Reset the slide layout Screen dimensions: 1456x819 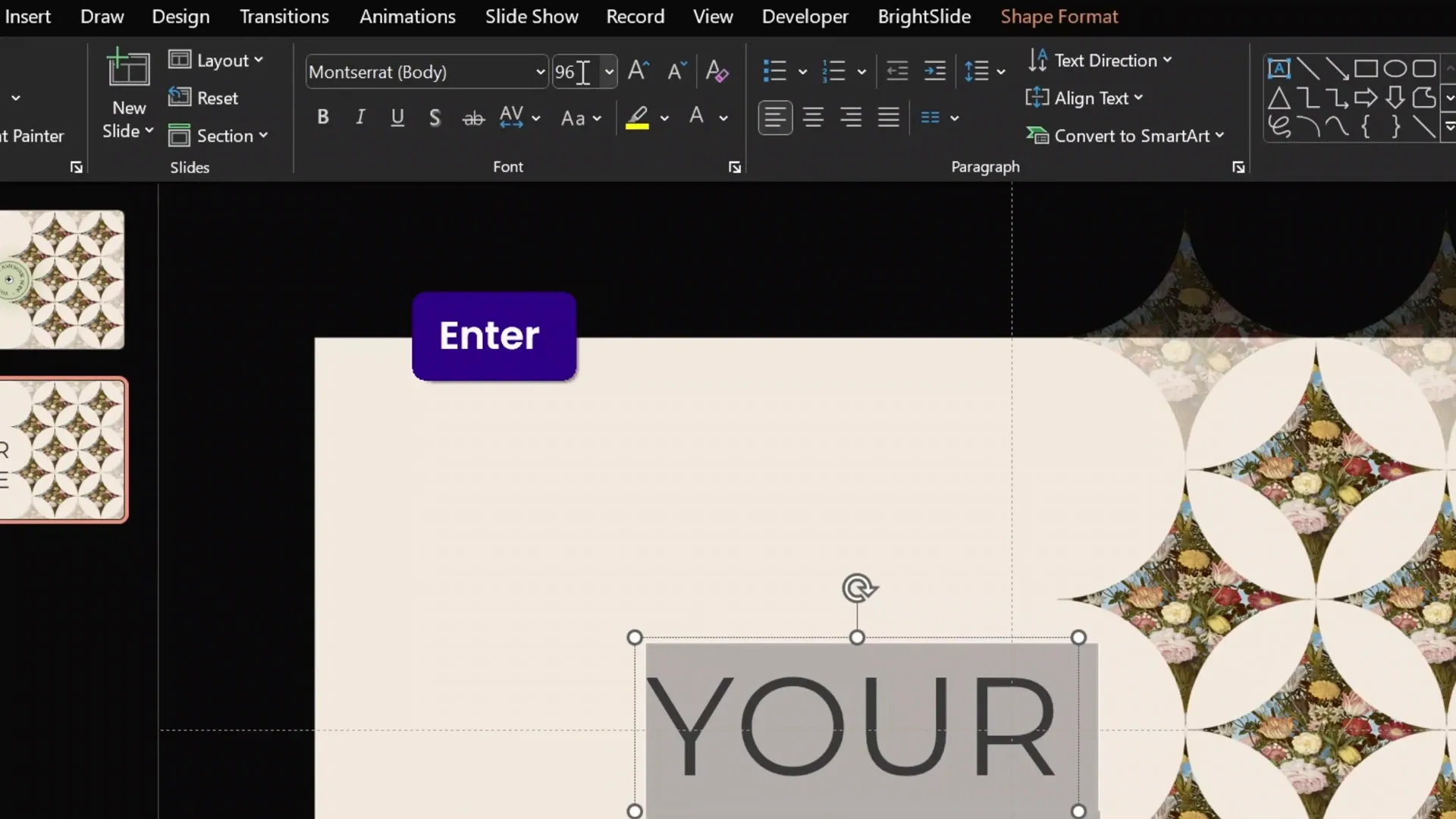pyautogui.click(x=203, y=98)
